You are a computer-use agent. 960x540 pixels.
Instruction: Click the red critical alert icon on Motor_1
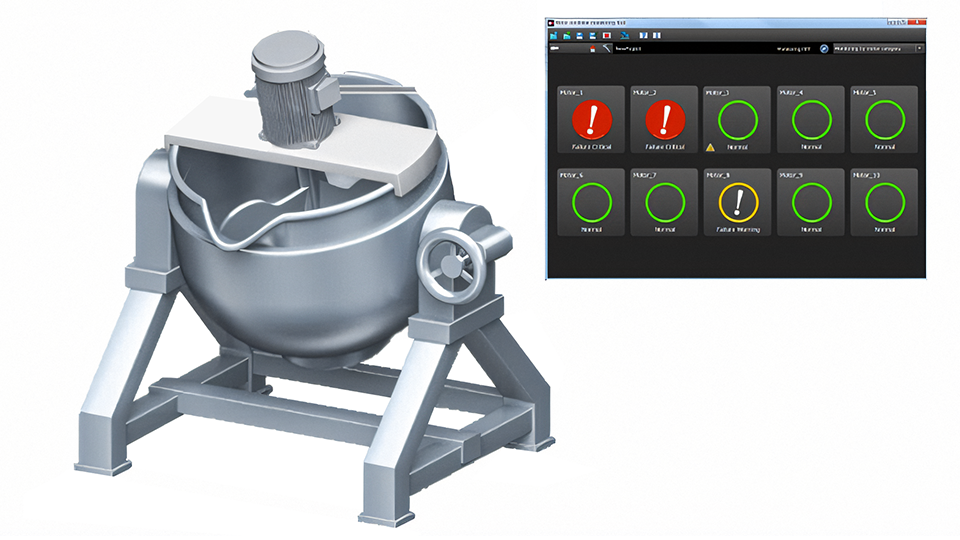click(x=591, y=120)
